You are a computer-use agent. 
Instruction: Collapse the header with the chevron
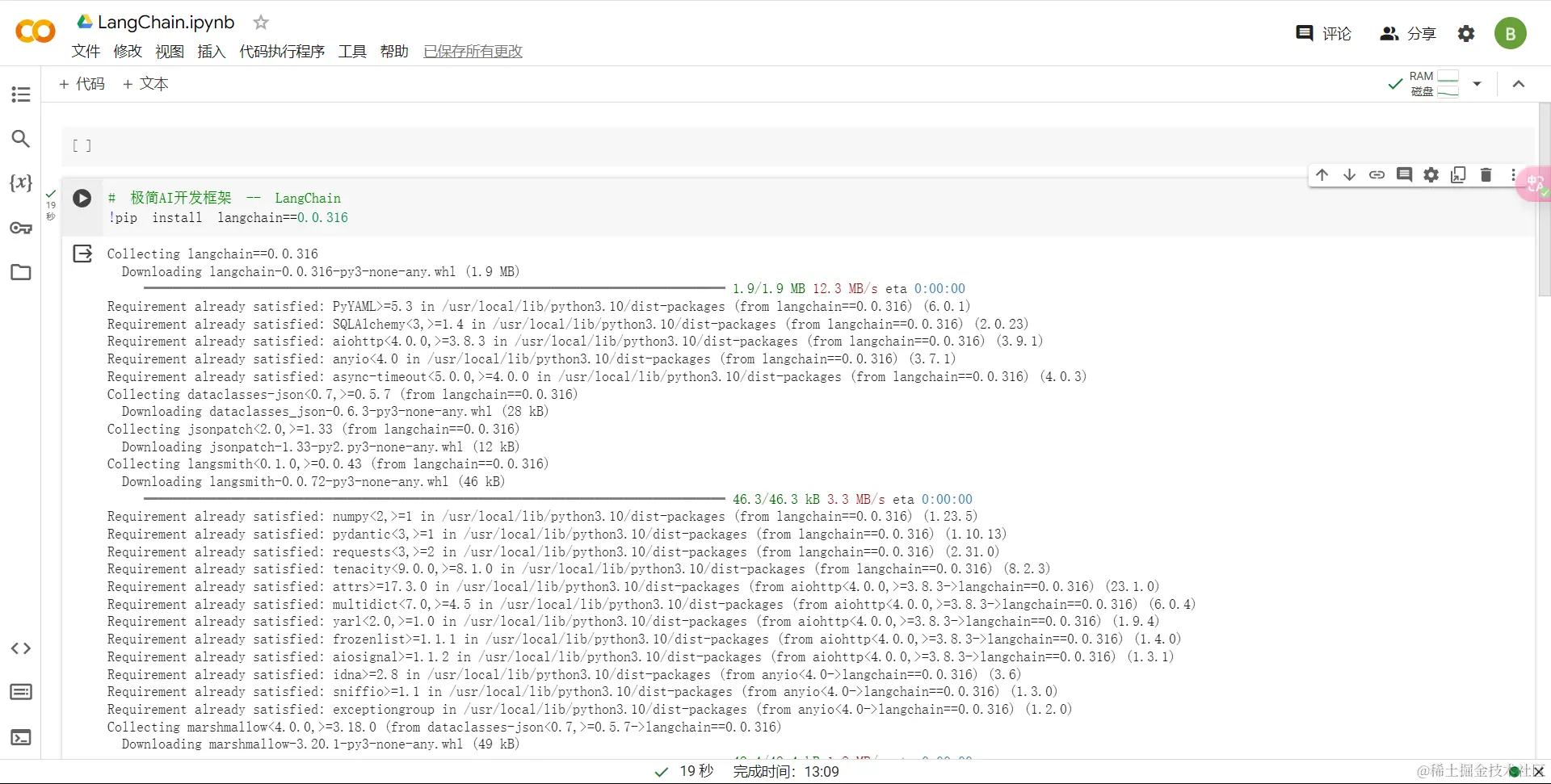pos(1519,84)
